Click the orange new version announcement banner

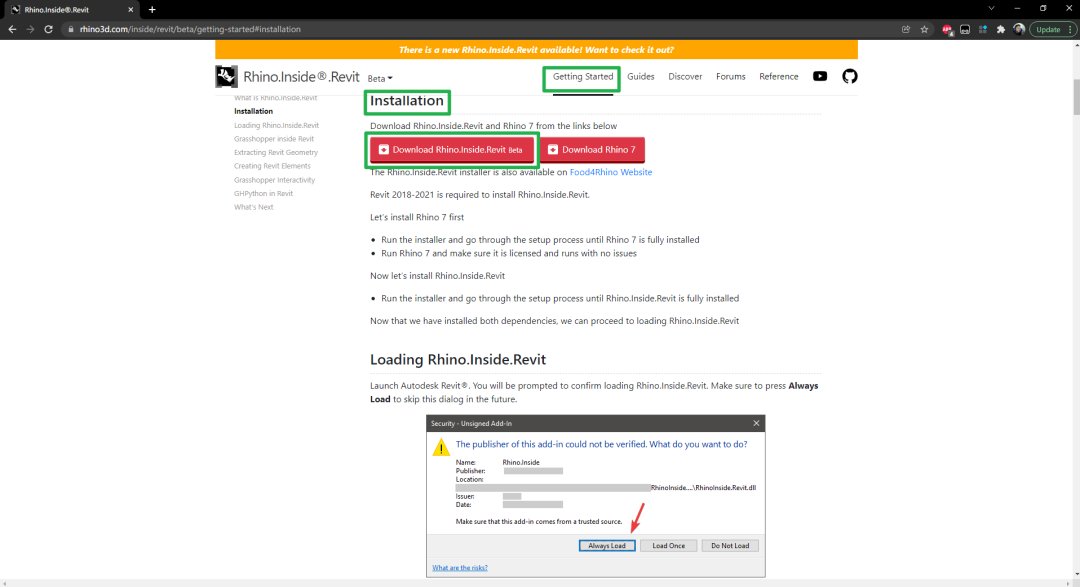536,50
